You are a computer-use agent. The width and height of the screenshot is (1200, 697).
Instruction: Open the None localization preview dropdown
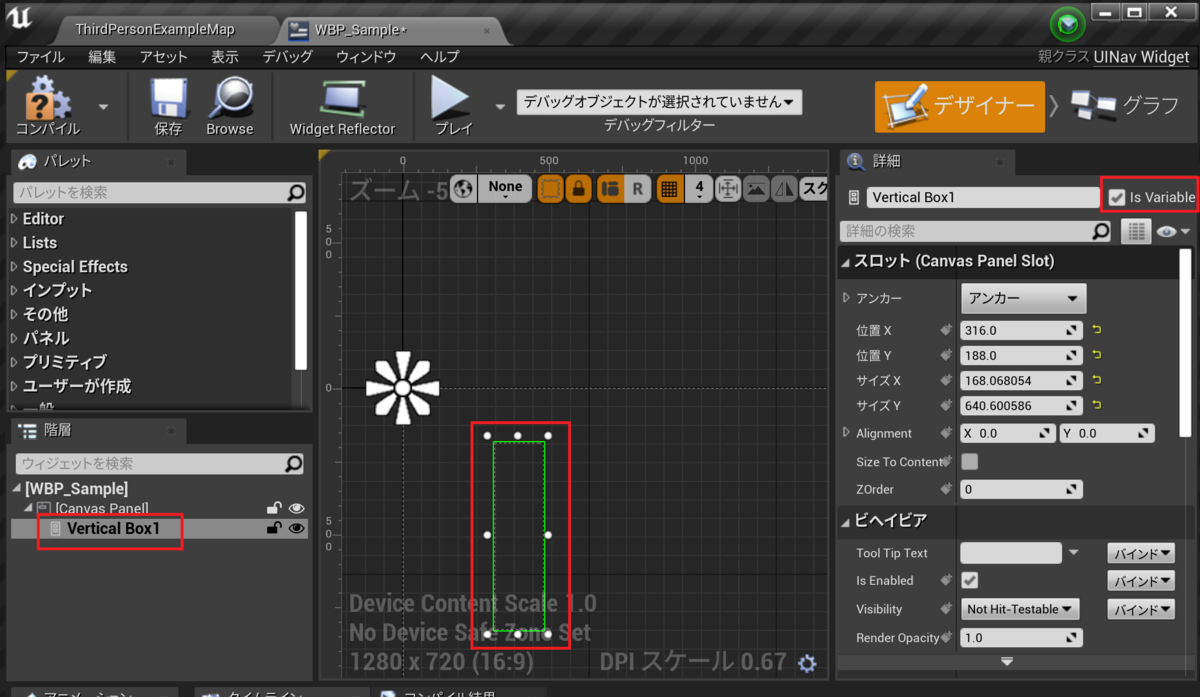[505, 188]
